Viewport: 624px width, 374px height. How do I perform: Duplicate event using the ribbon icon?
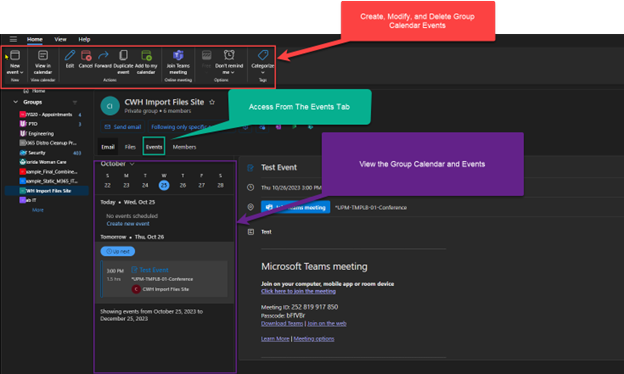123,55
